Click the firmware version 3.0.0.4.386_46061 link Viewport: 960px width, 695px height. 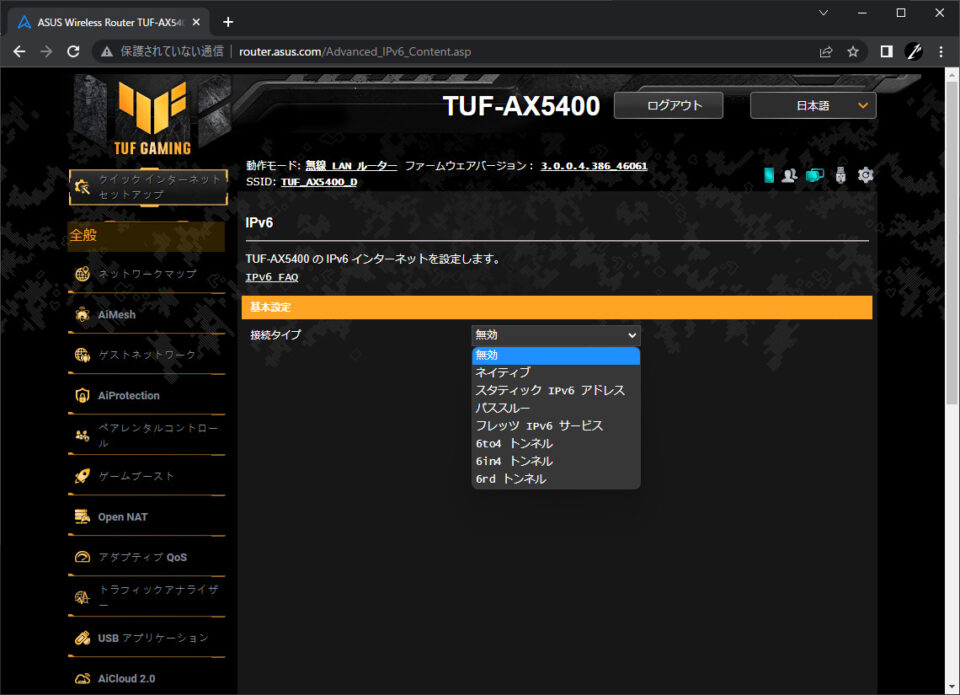click(594, 166)
